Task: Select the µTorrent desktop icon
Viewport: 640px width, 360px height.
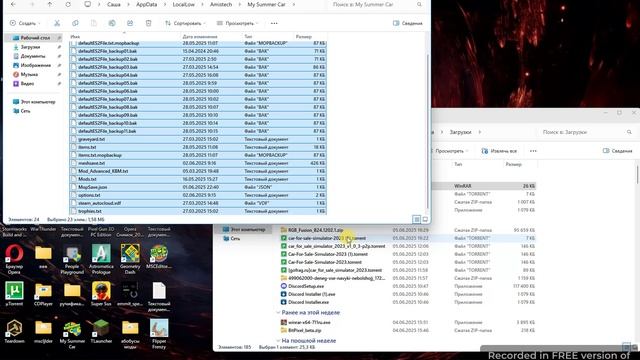Action: (14, 294)
